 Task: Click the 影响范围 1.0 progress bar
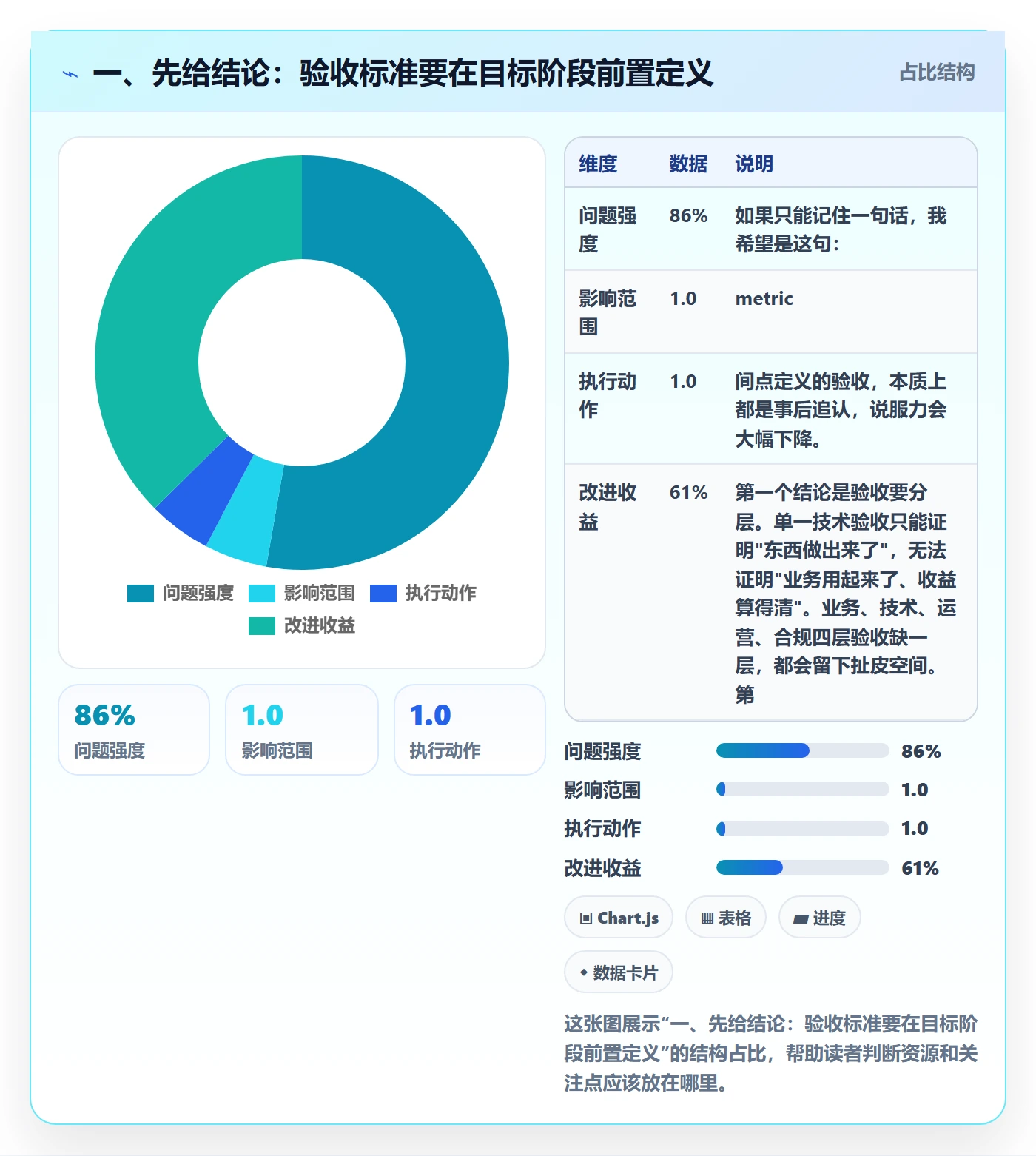802,790
